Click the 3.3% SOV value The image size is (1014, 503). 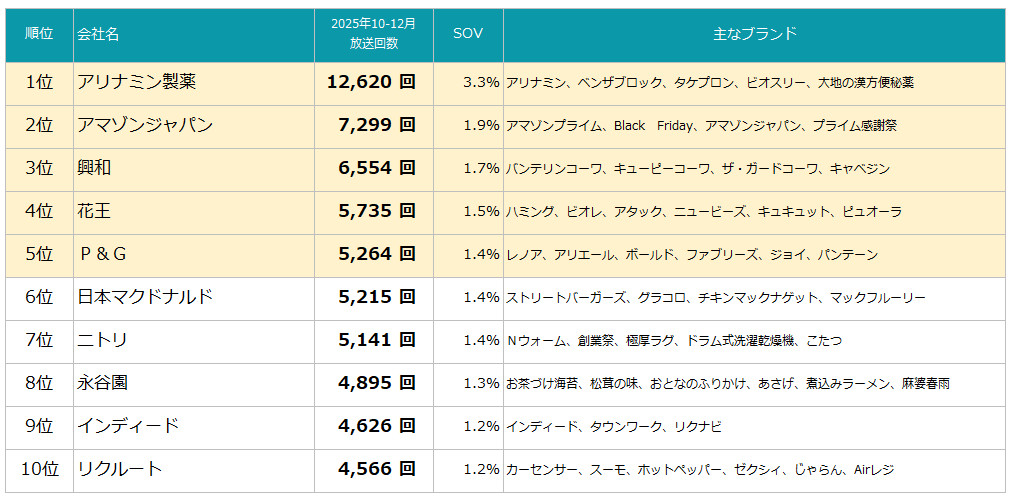(481, 82)
